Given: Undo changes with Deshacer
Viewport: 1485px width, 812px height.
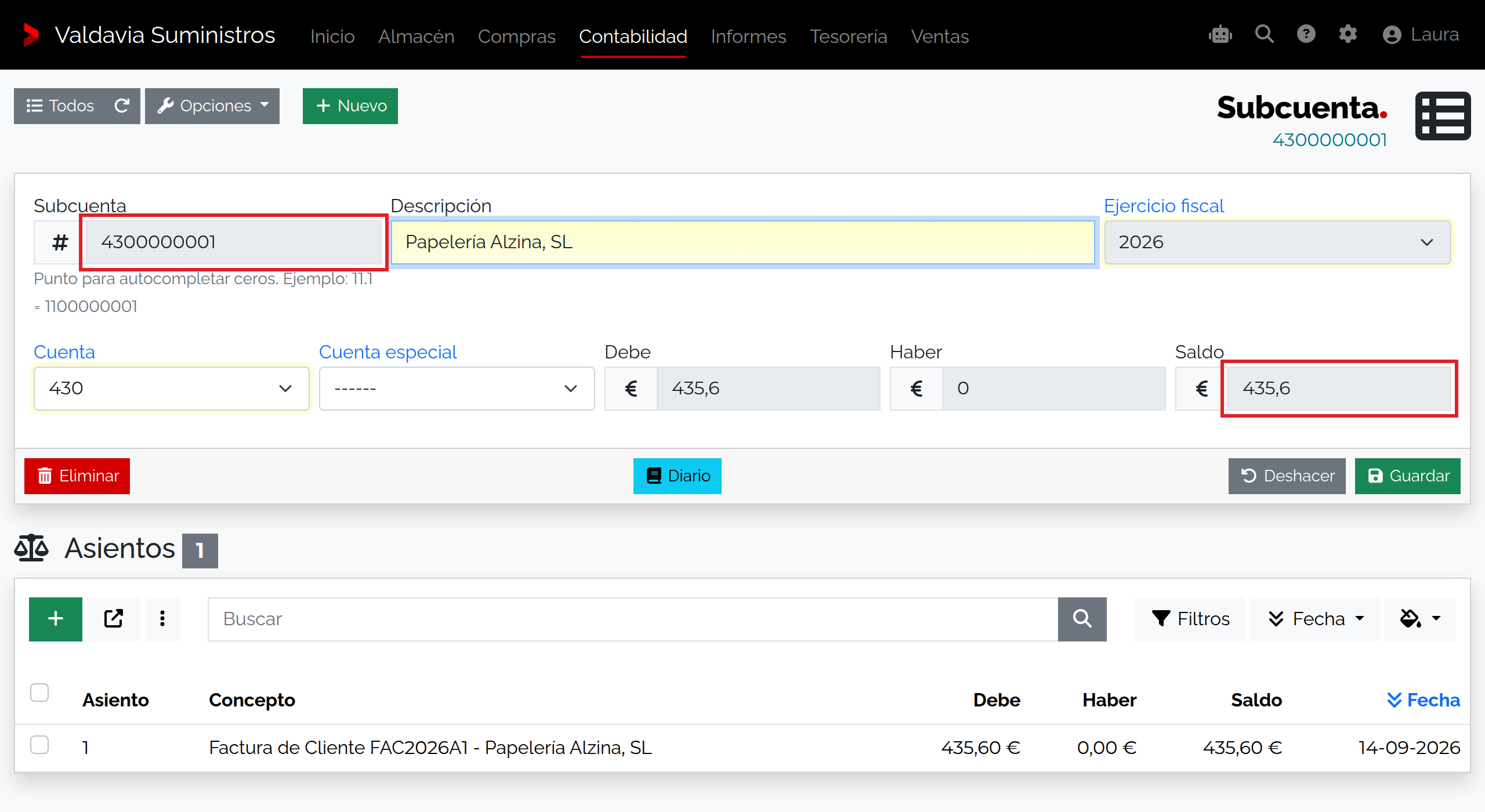Looking at the screenshot, I should (1287, 476).
